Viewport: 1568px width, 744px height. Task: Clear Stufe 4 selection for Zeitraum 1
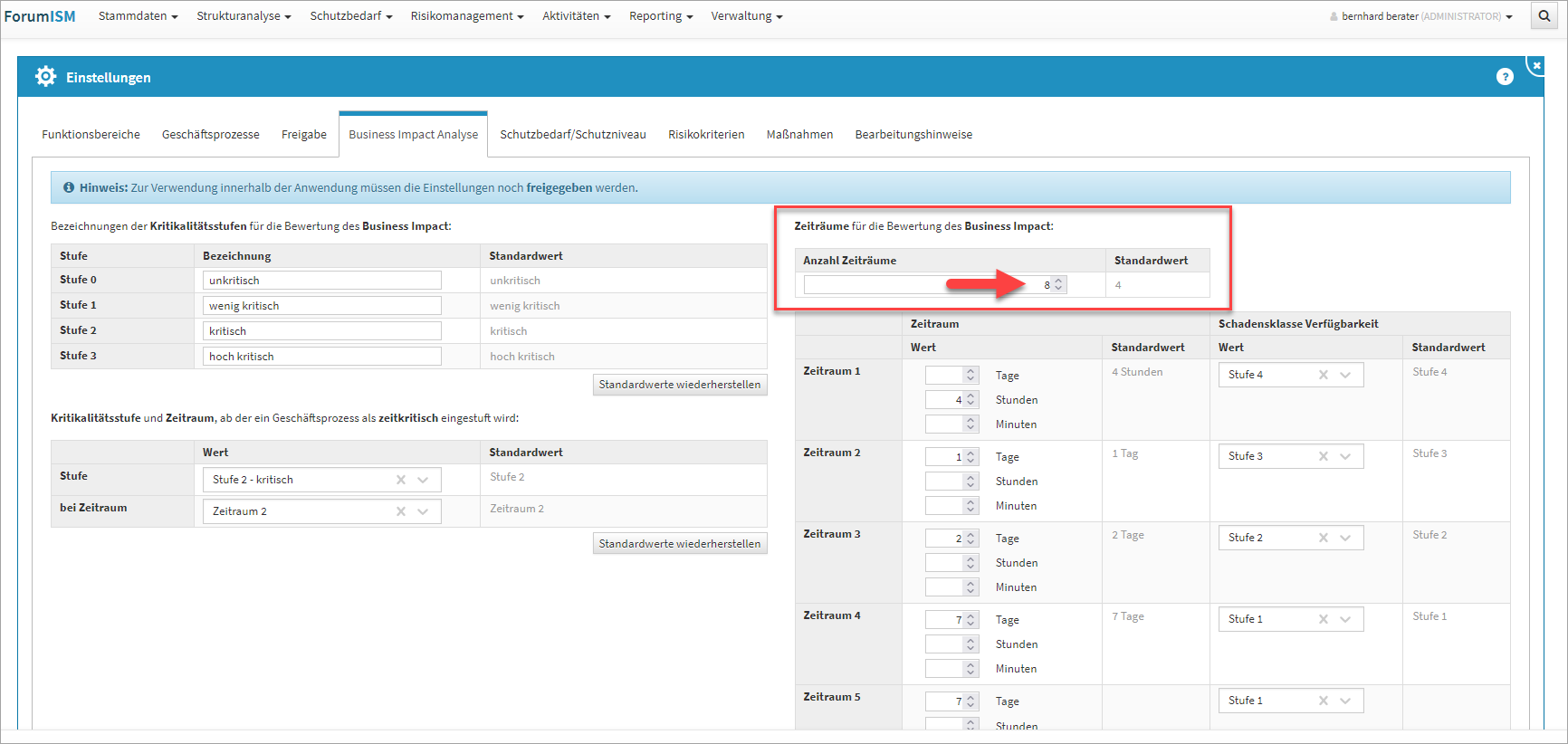[1324, 375]
